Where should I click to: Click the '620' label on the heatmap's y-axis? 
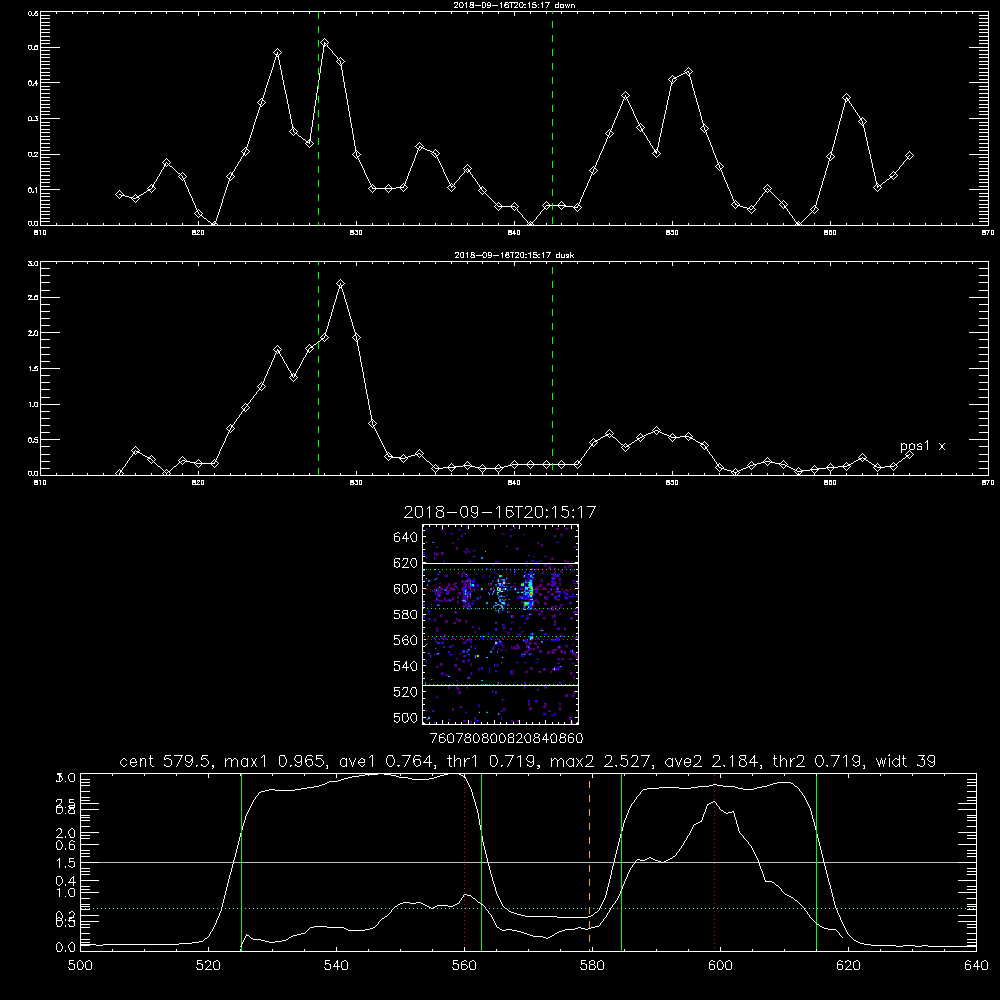click(406, 563)
